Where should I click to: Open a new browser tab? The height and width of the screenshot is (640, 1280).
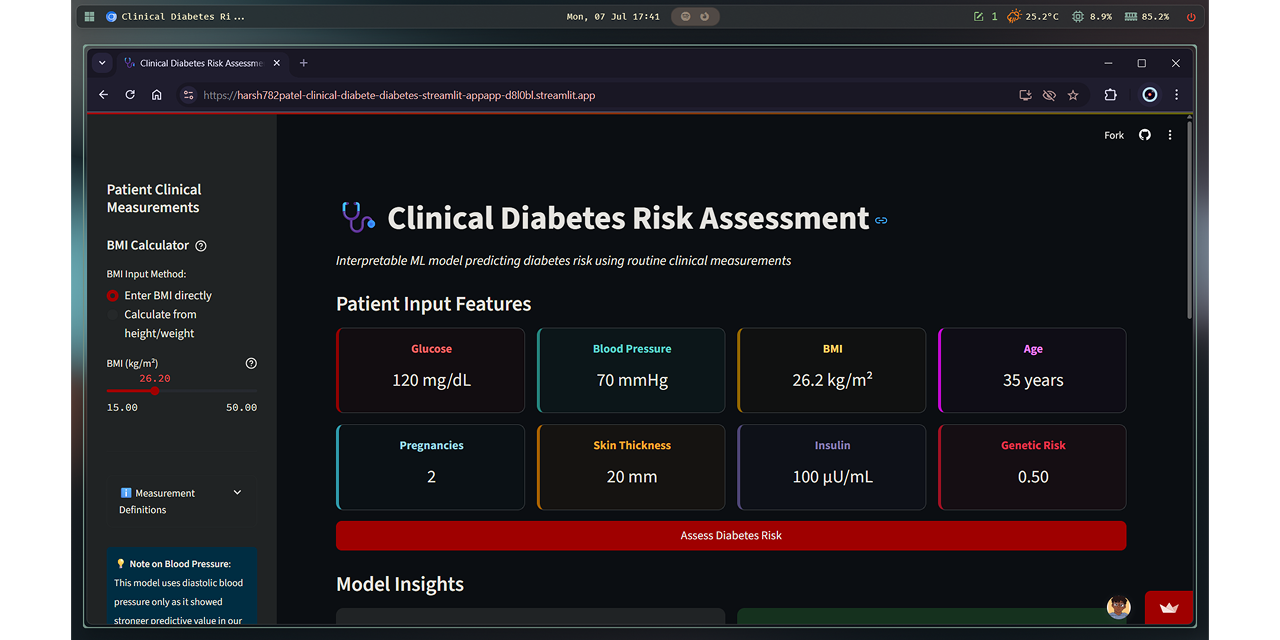pos(303,62)
